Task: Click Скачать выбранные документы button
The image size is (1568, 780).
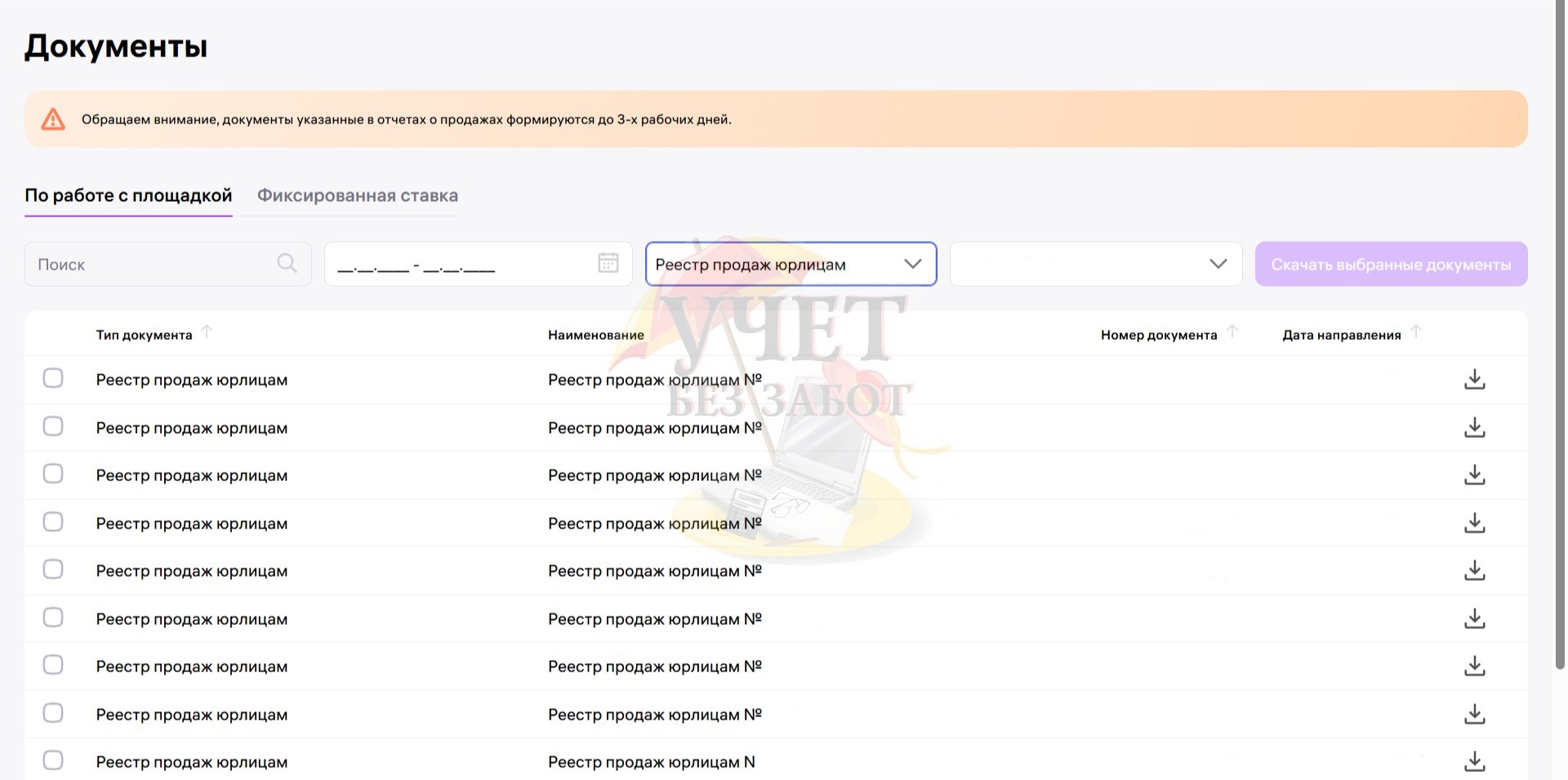Action: pos(1391,264)
